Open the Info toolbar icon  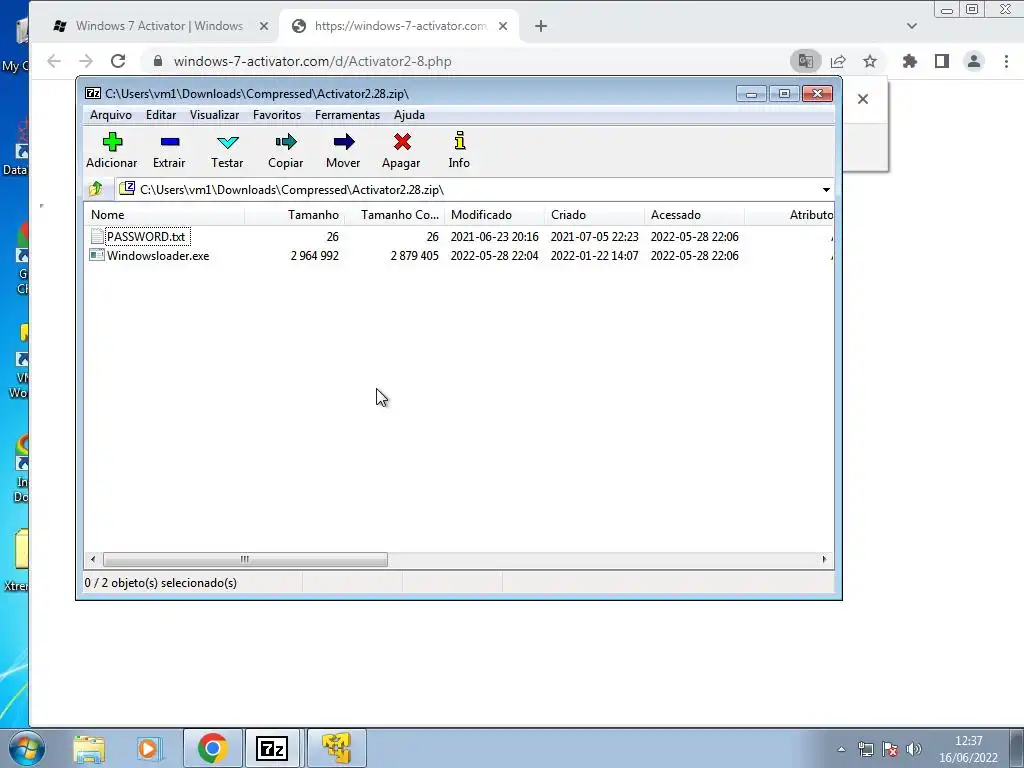tap(460, 141)
